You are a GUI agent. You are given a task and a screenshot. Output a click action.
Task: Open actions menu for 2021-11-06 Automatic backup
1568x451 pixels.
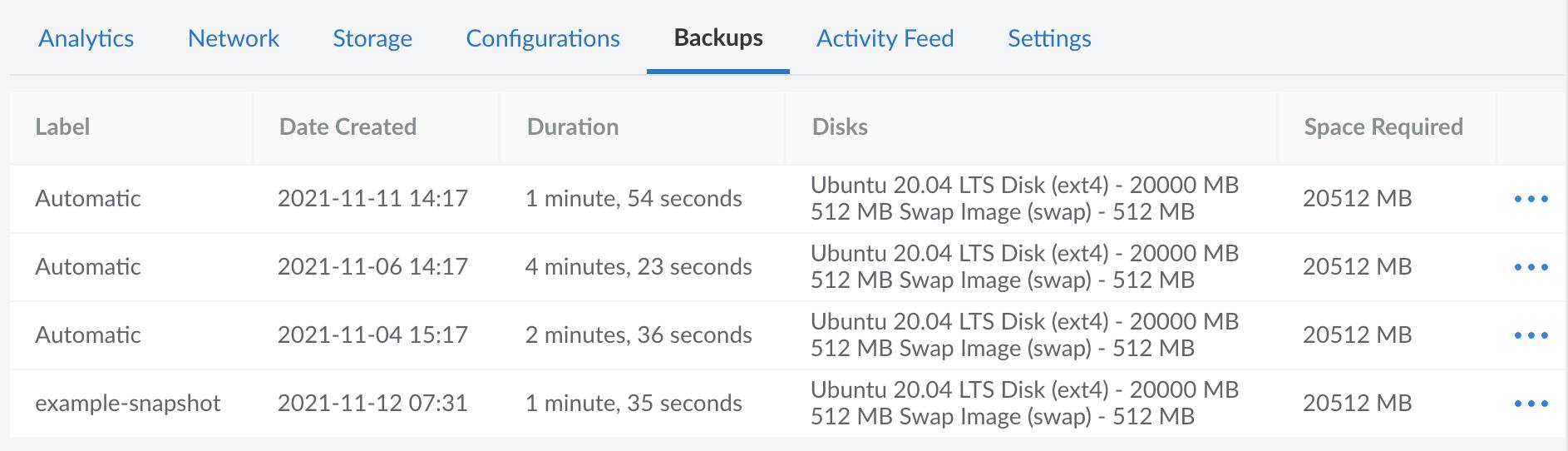pos(1531,267)
